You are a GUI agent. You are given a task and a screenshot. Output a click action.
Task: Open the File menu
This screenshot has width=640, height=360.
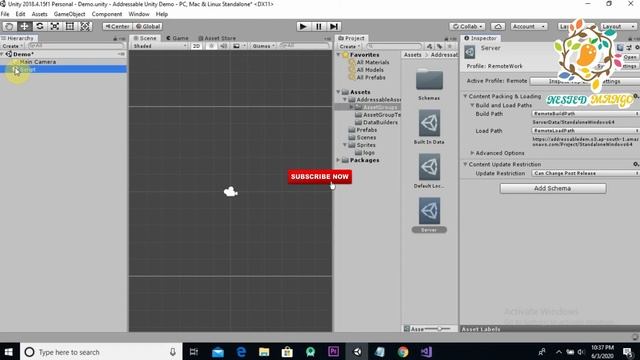pos(5,14)
